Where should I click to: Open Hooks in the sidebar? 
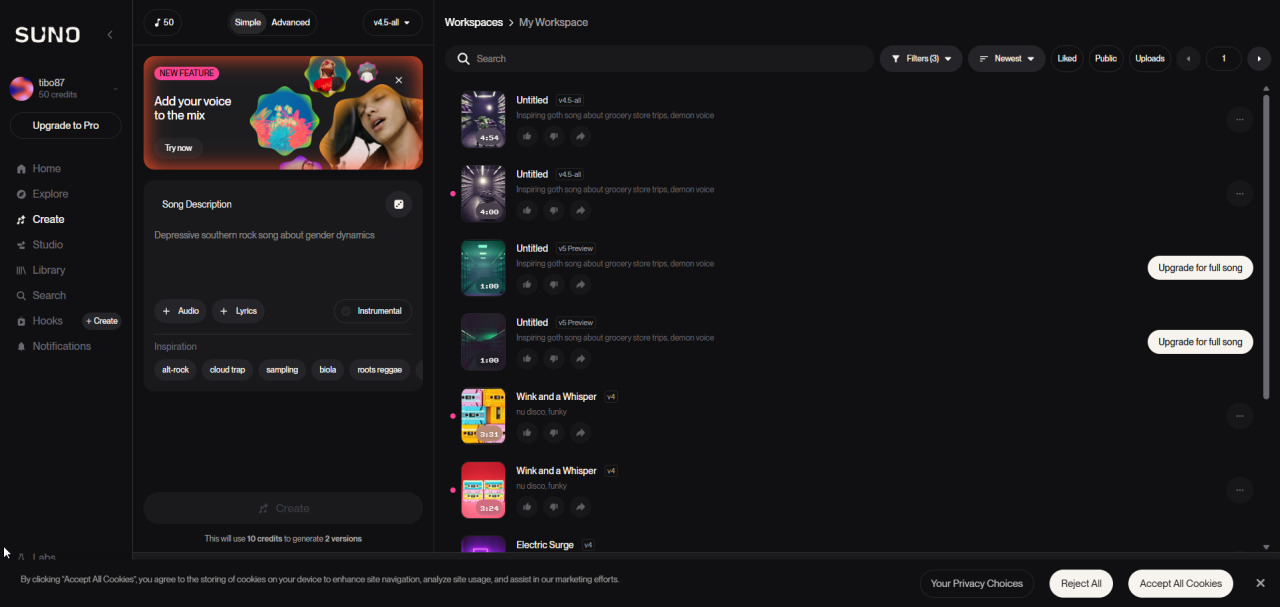coord(47,321)
